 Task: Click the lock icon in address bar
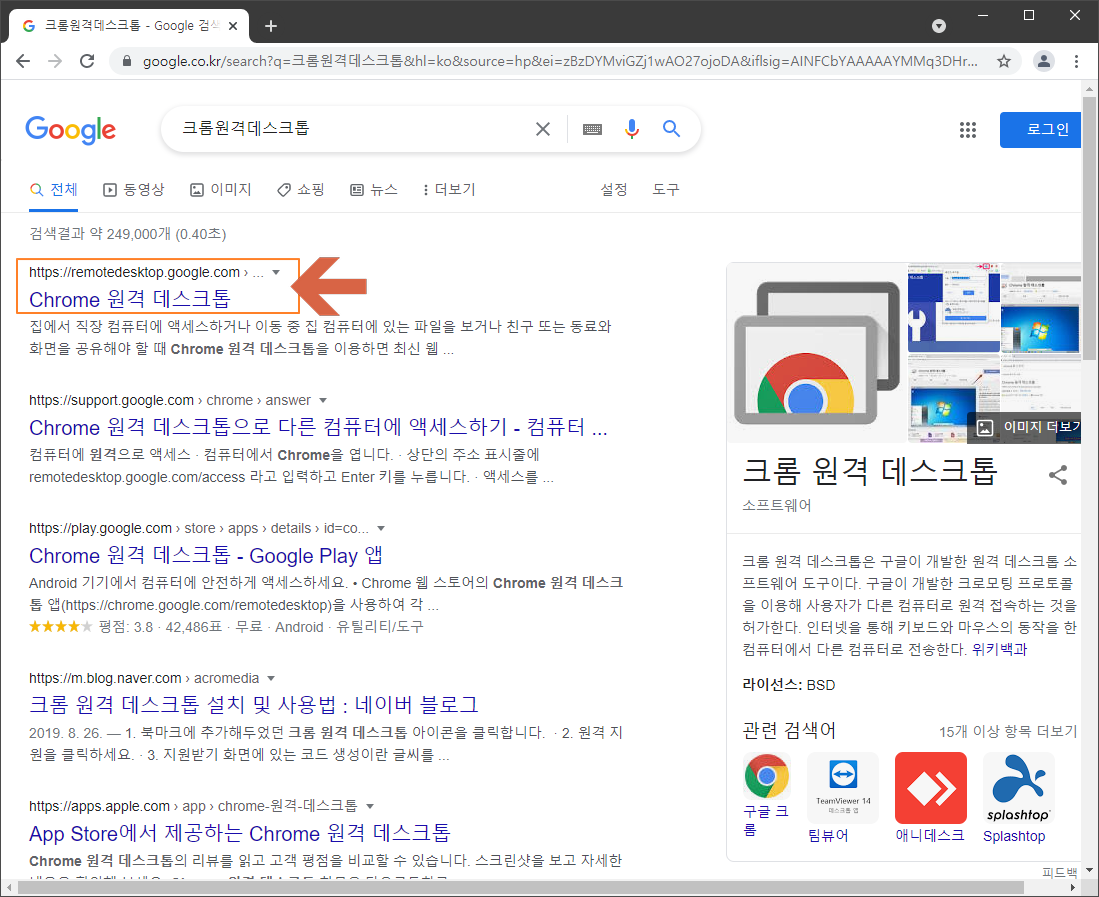coord(127,61)
